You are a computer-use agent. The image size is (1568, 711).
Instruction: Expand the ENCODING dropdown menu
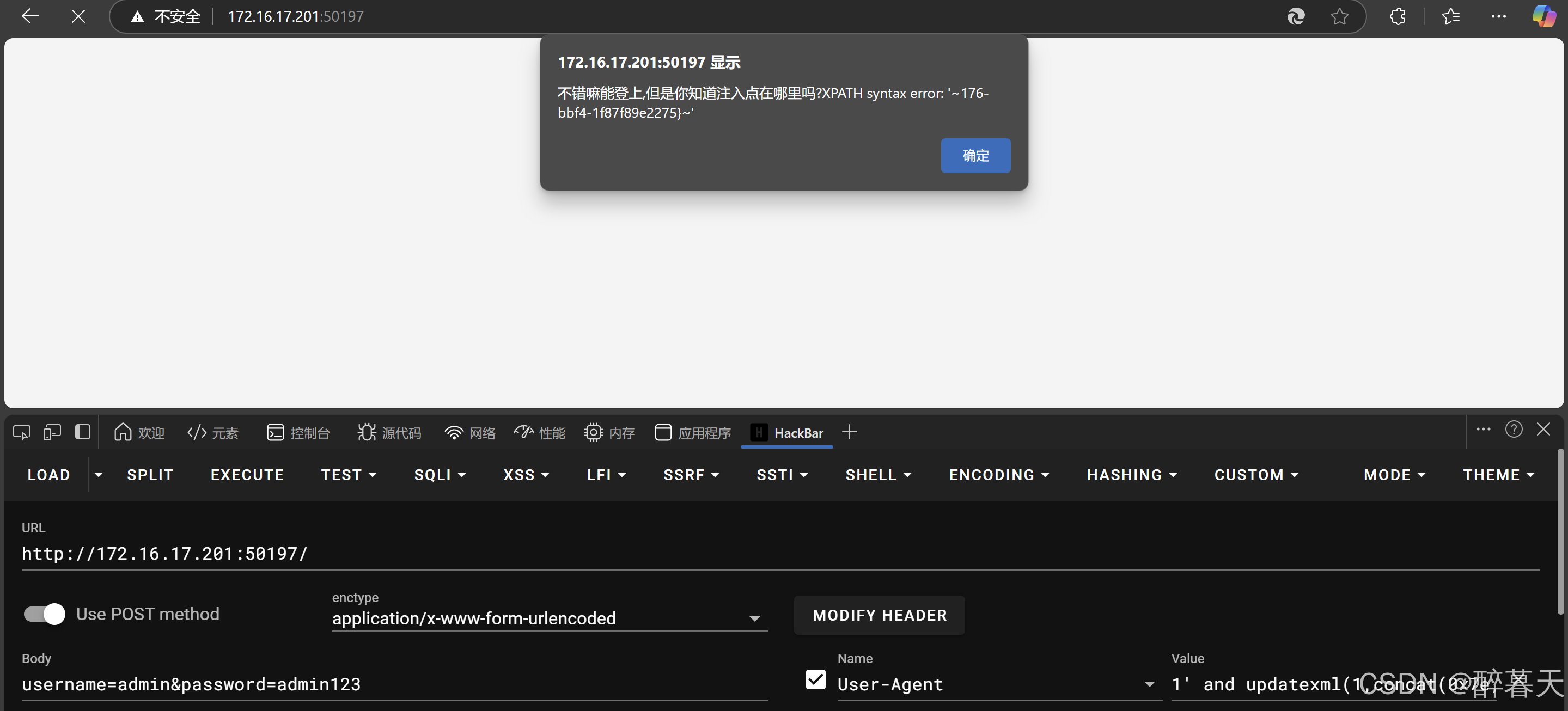click(998, 475)
